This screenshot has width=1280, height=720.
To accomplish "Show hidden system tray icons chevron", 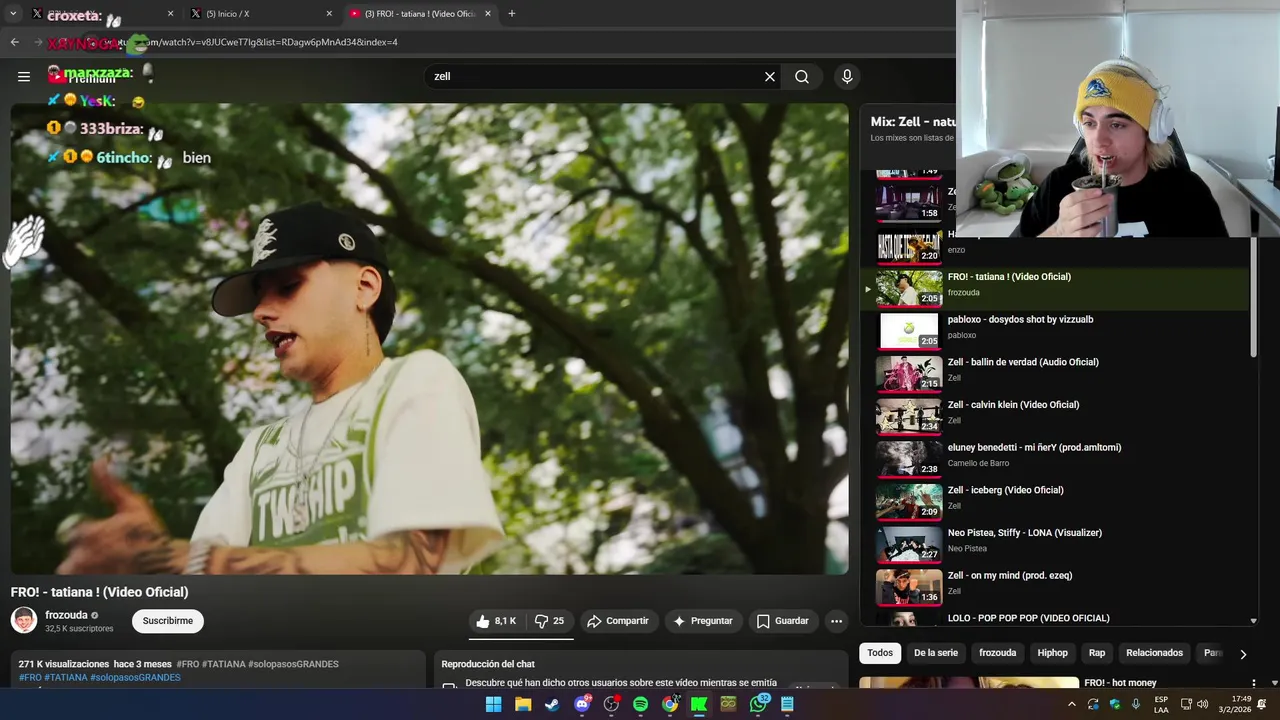I will pos(1071,704).
